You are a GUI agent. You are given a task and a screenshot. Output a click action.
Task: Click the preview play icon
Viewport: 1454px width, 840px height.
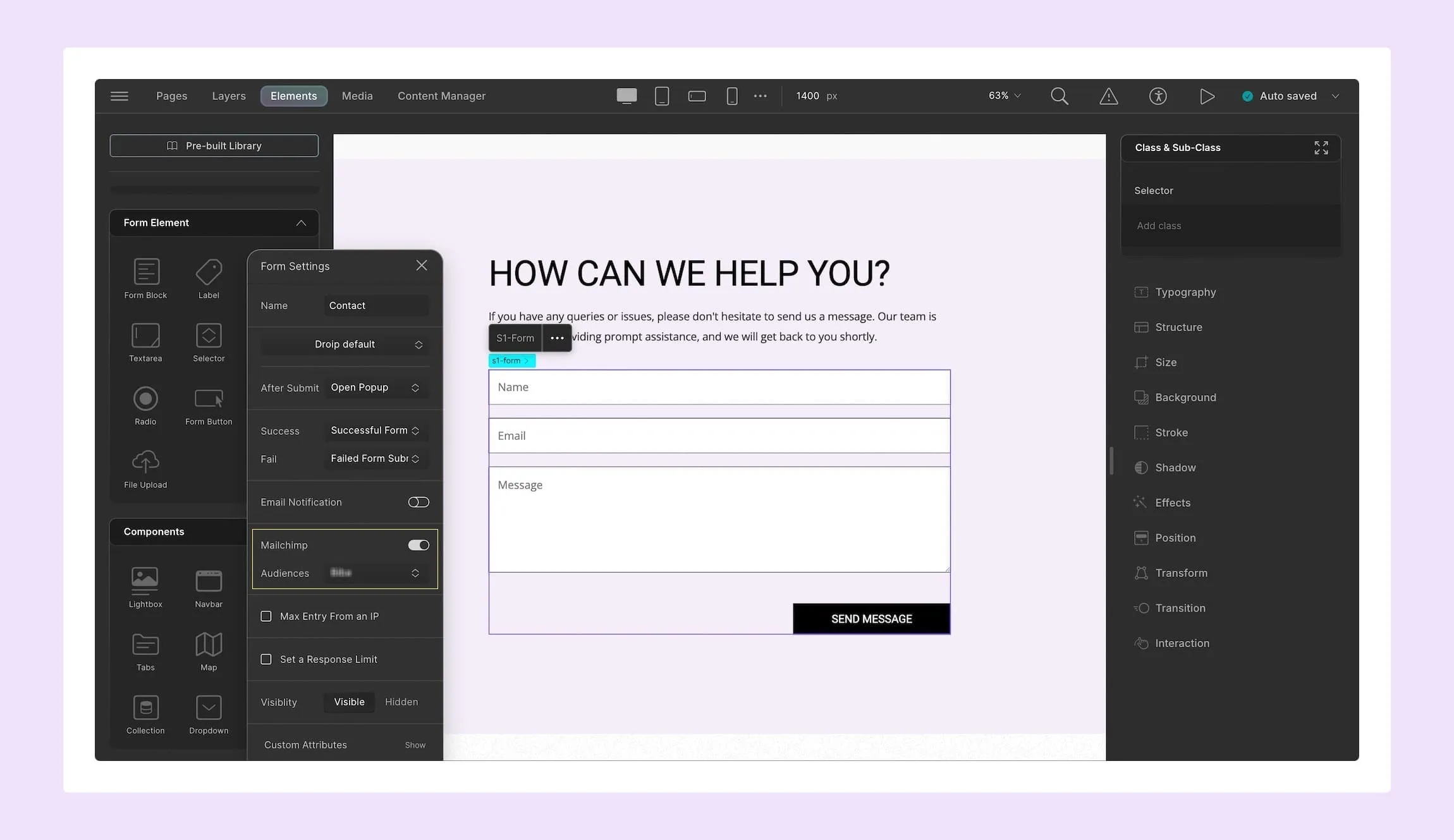coord(1207,96)
